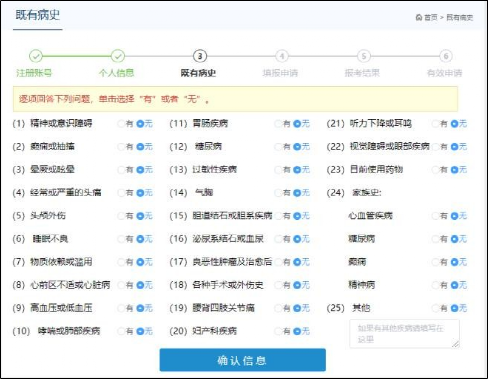Choose 无 for (16) 泌尿系结石或血尿
Image resolution: width=489 pixels, height=380 pixels.
click(x=297, y=239)
